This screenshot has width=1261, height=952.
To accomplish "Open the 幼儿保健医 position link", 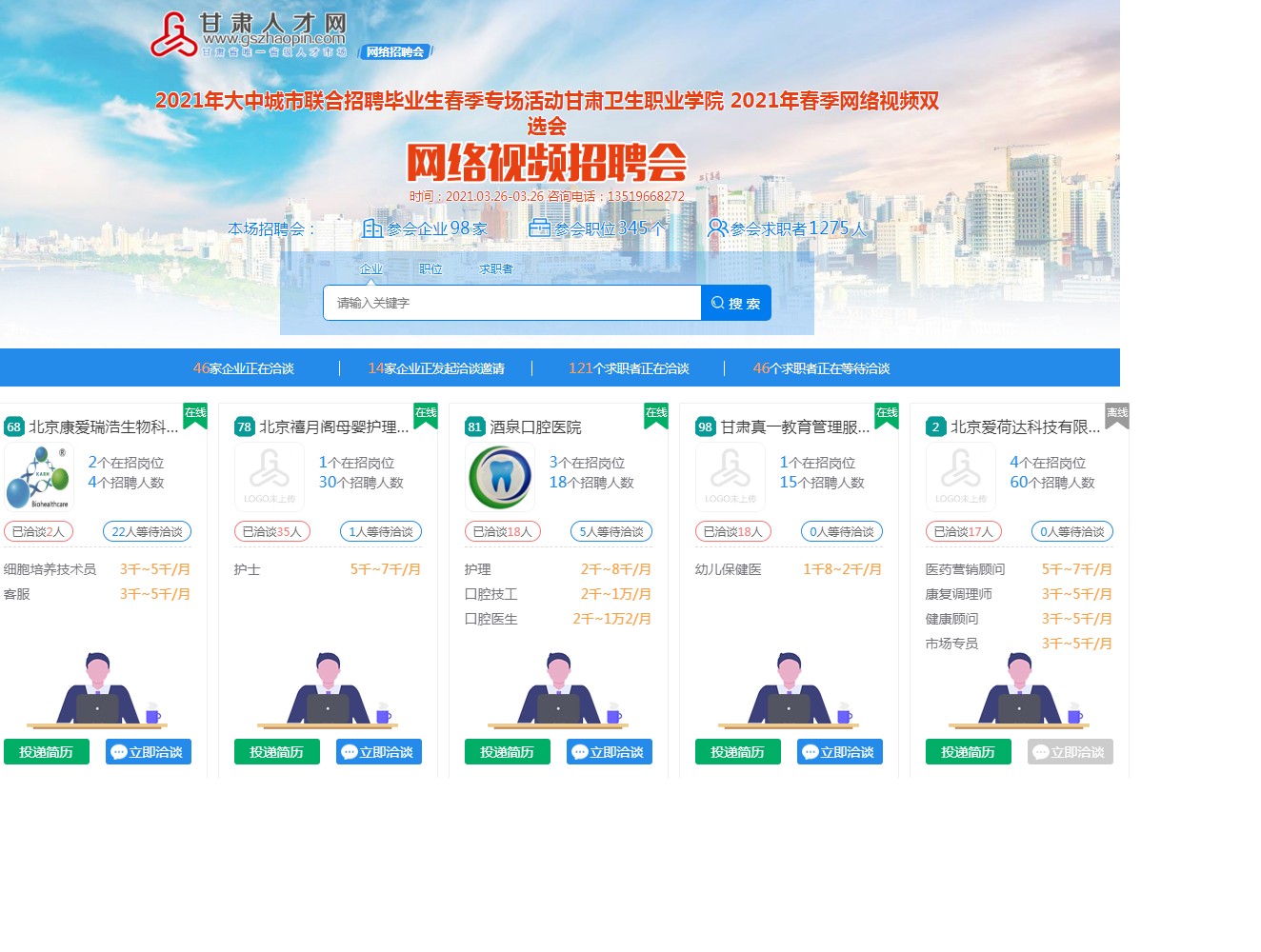I will [729, 569].
